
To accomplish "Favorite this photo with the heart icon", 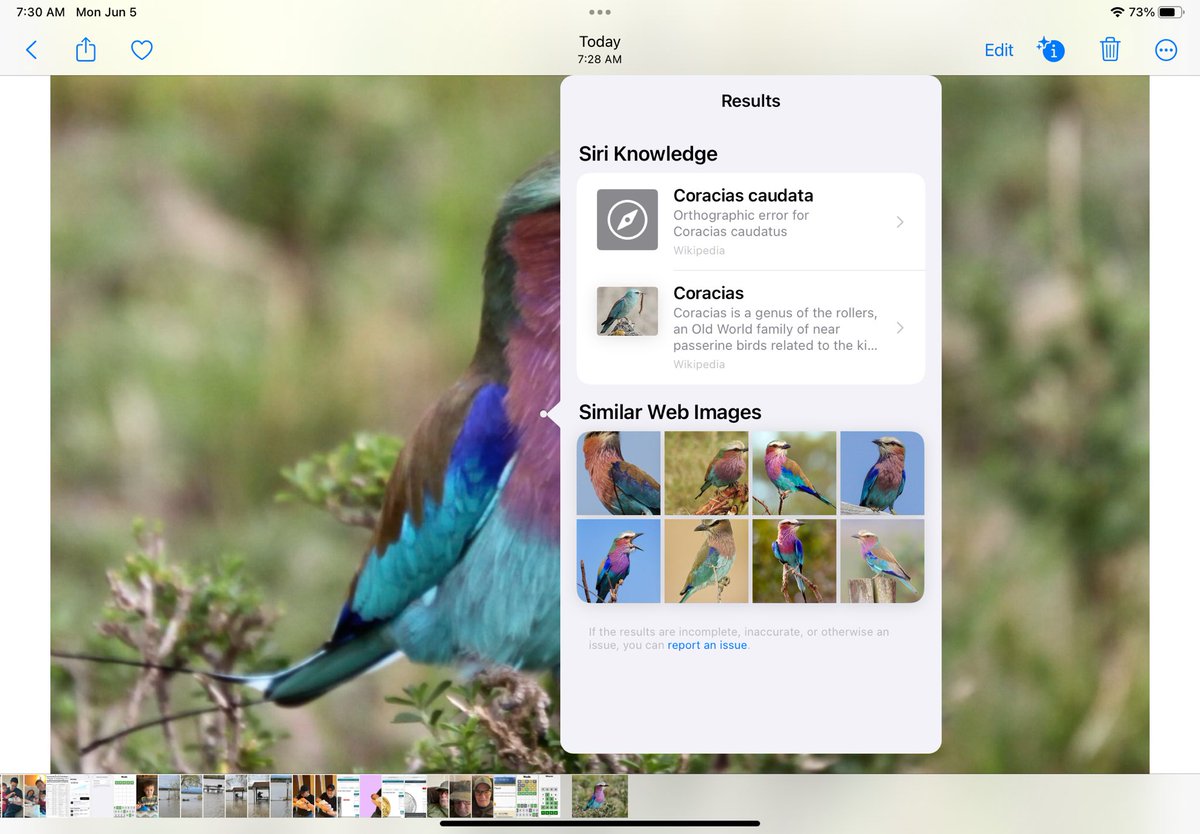I will coord(142,50).
